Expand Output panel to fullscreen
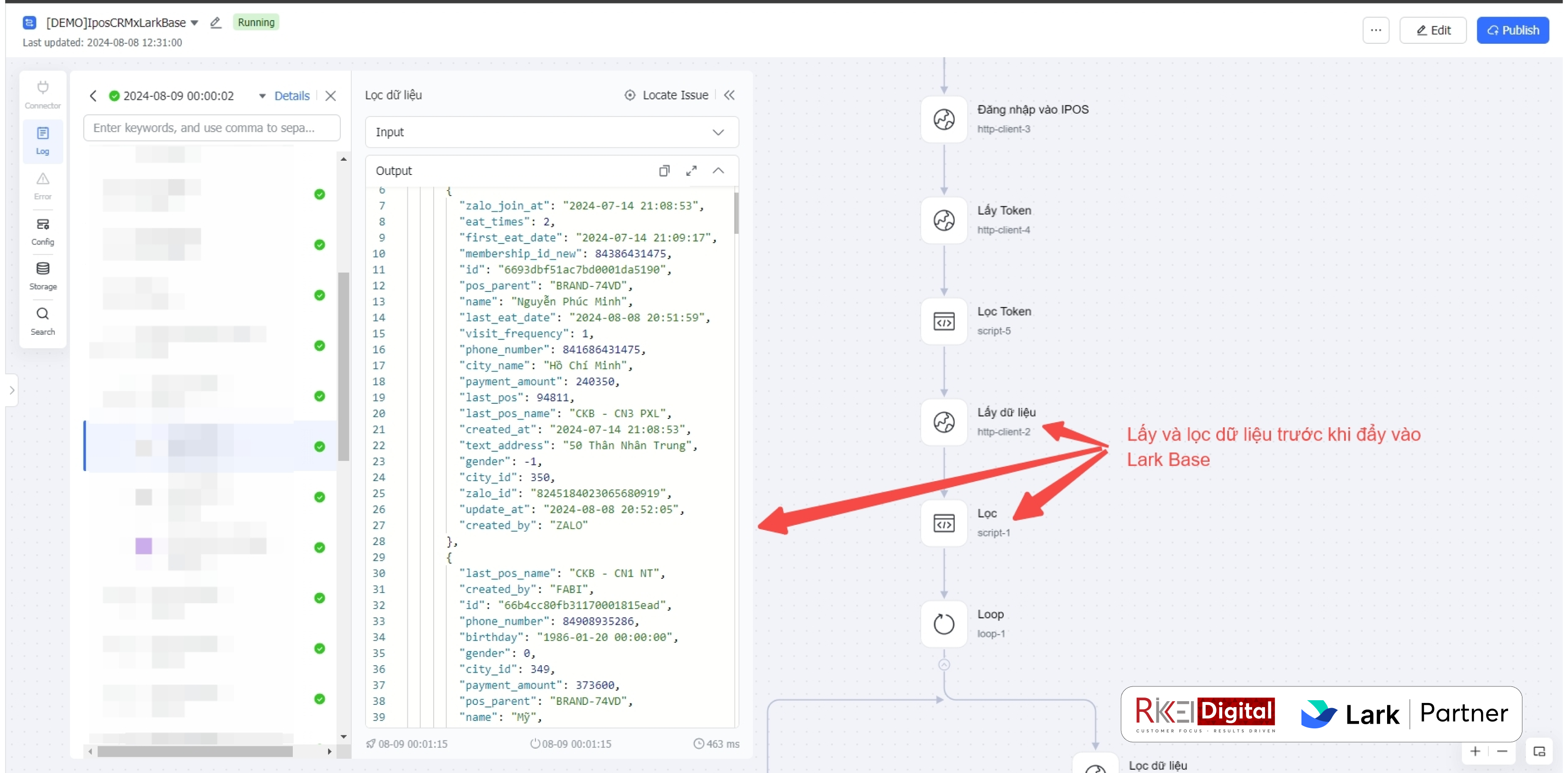 [x=691, y=171]
